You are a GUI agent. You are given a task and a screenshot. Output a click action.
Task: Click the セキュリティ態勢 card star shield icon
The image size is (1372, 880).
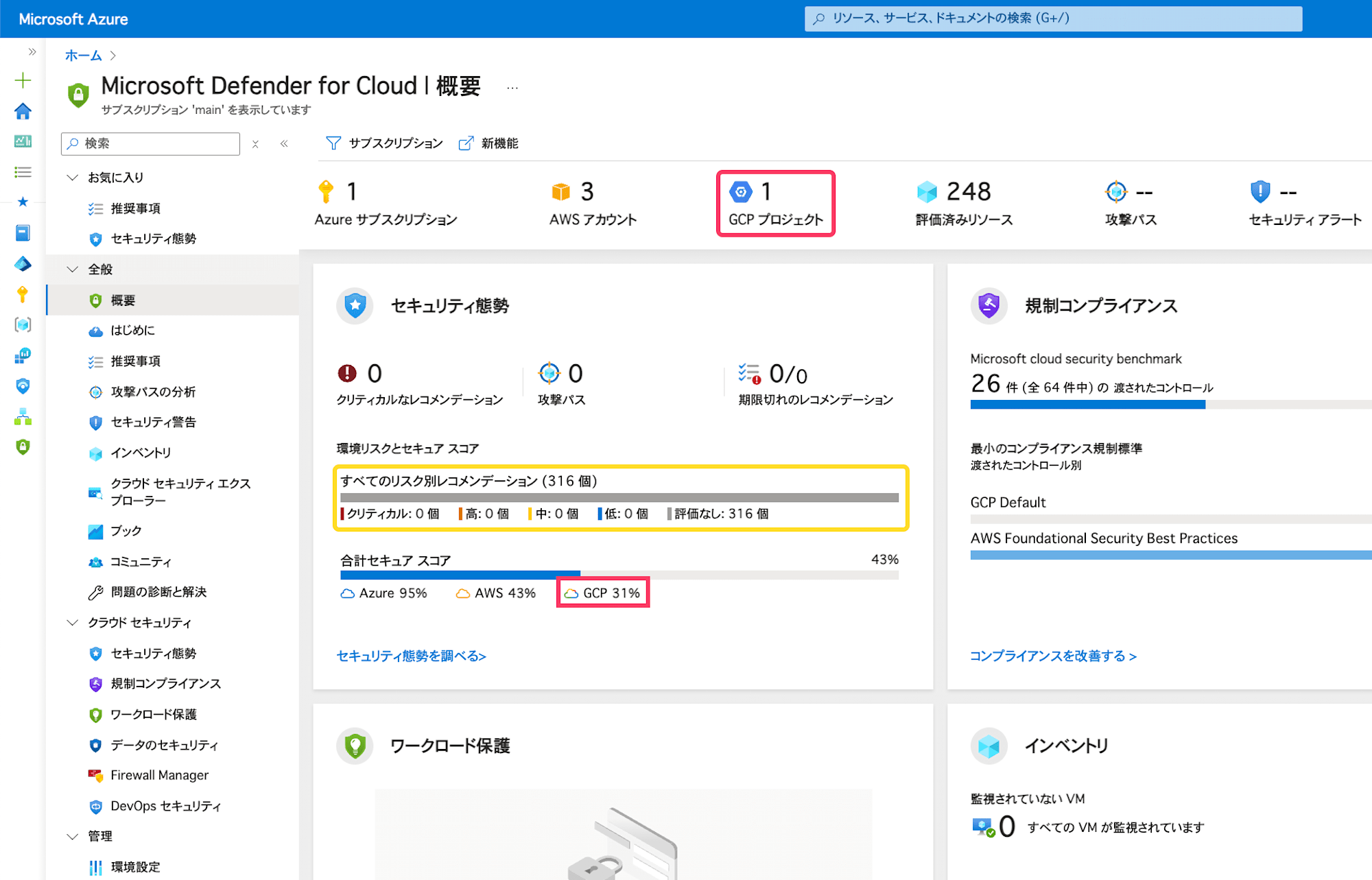(x=355, y=305)
